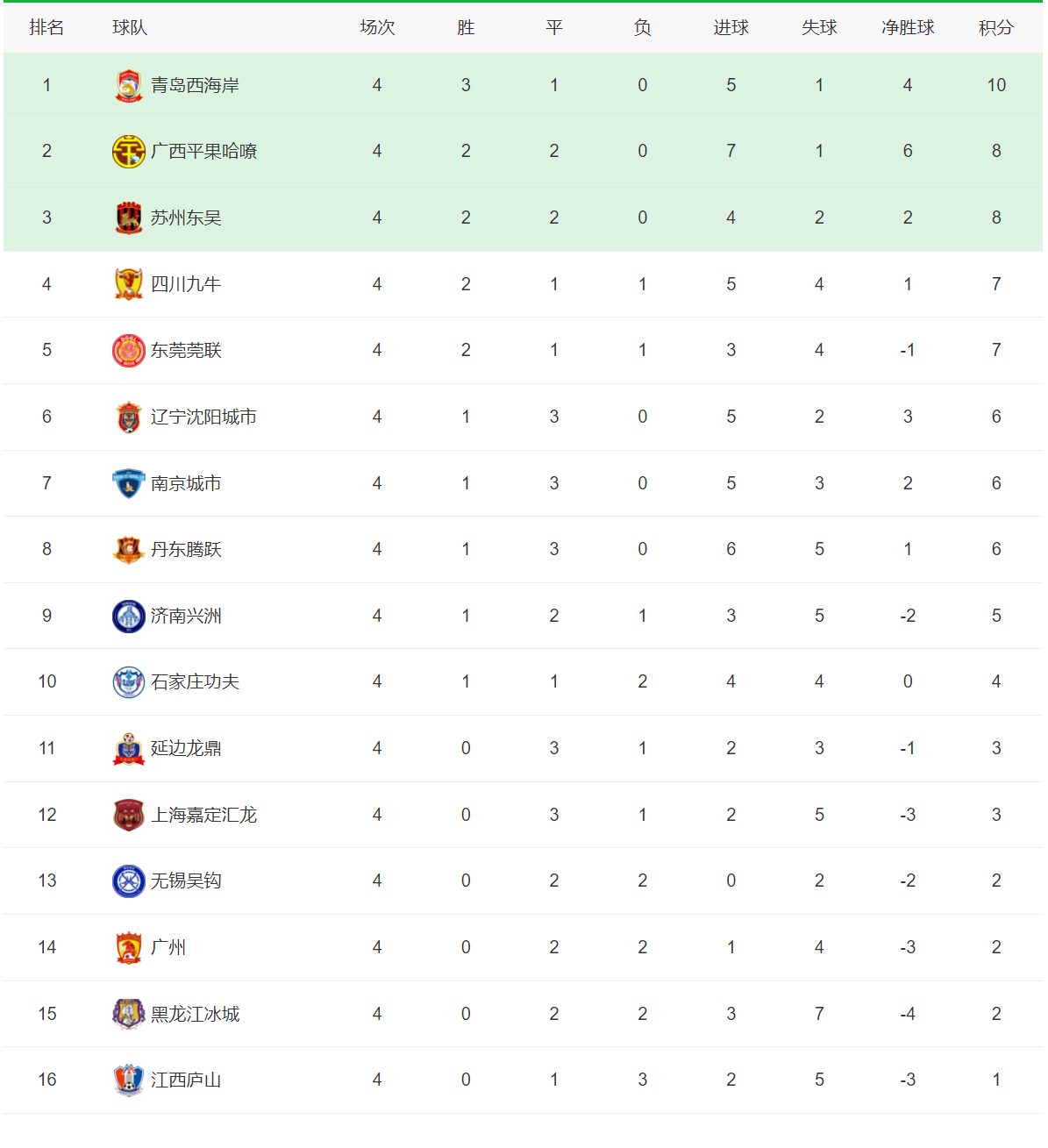Click the 丹东腾跃 team logo

click(129, 550)
